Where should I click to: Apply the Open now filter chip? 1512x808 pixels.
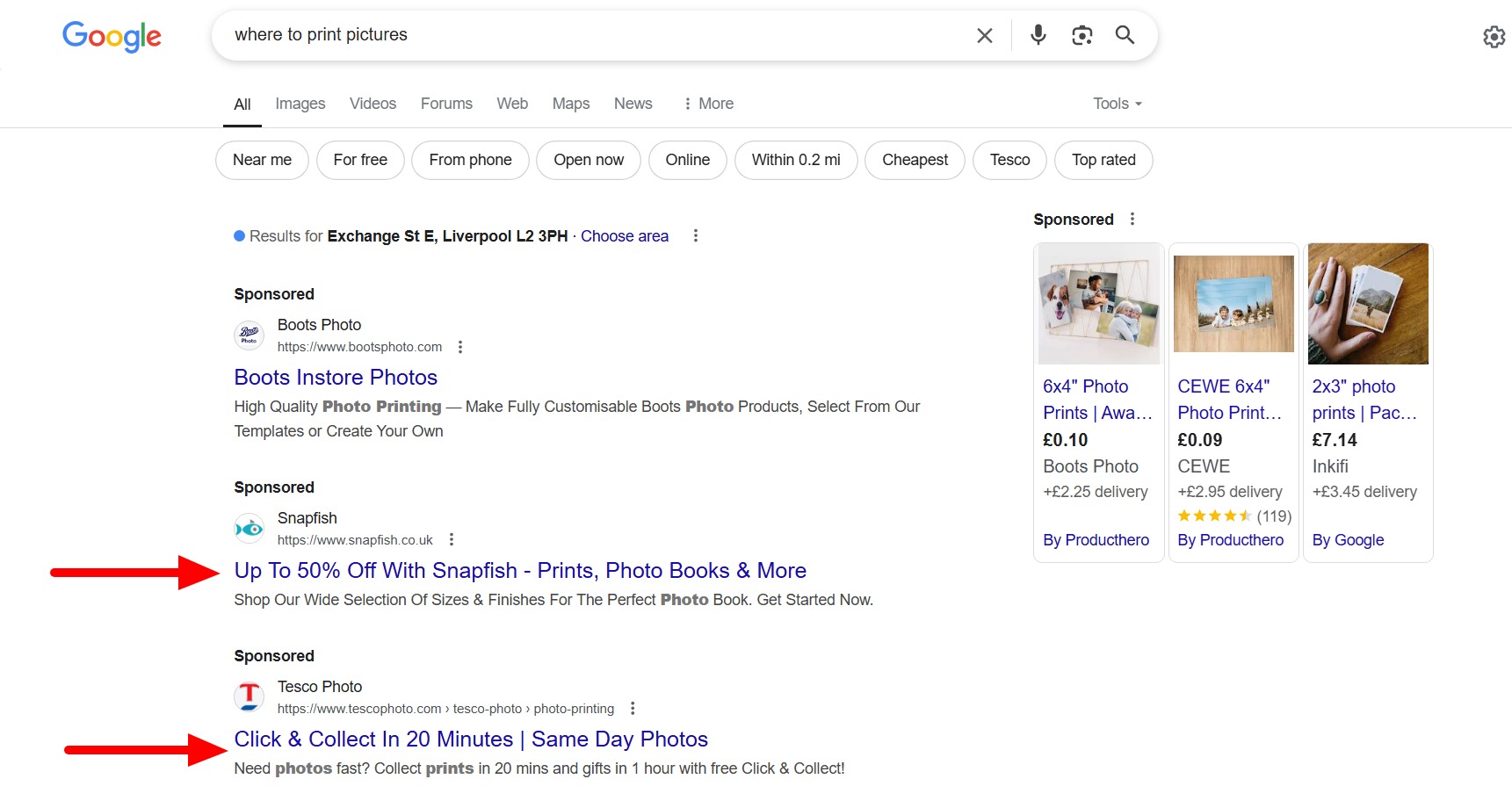tap(589, 160)
